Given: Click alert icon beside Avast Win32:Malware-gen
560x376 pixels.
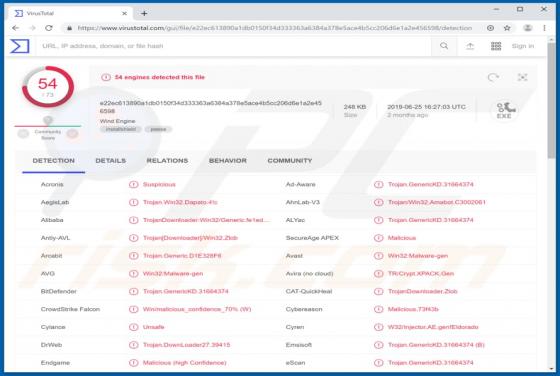Looking at the screenshot, I should coord(378,256).
